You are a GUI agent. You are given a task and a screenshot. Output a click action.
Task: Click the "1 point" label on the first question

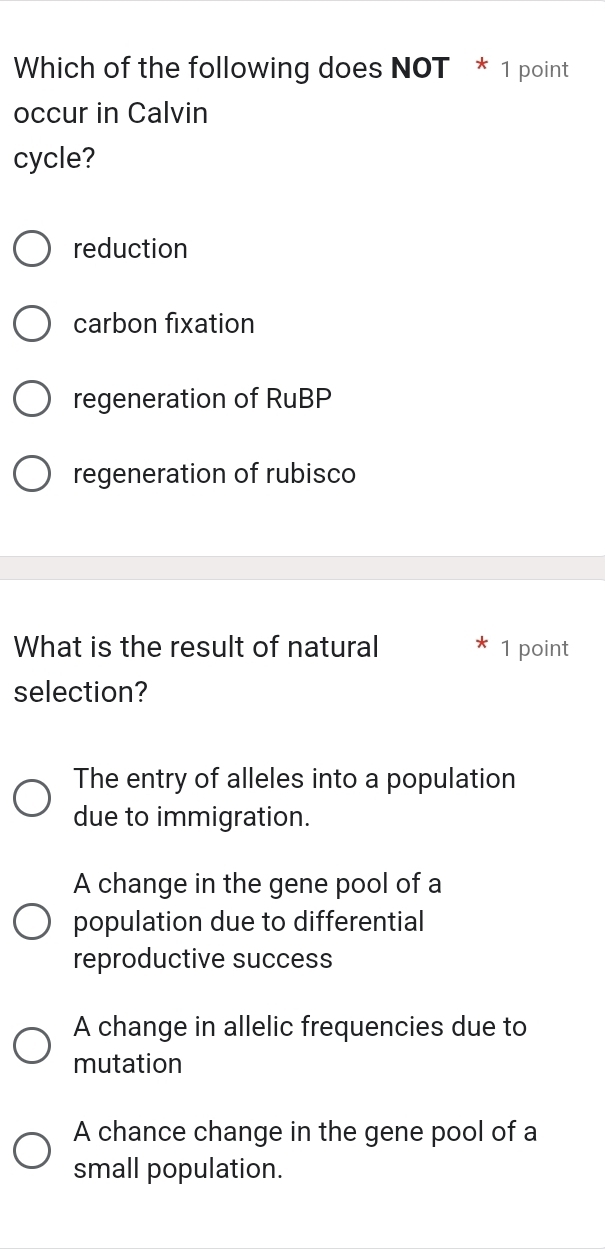click(534, 69)
